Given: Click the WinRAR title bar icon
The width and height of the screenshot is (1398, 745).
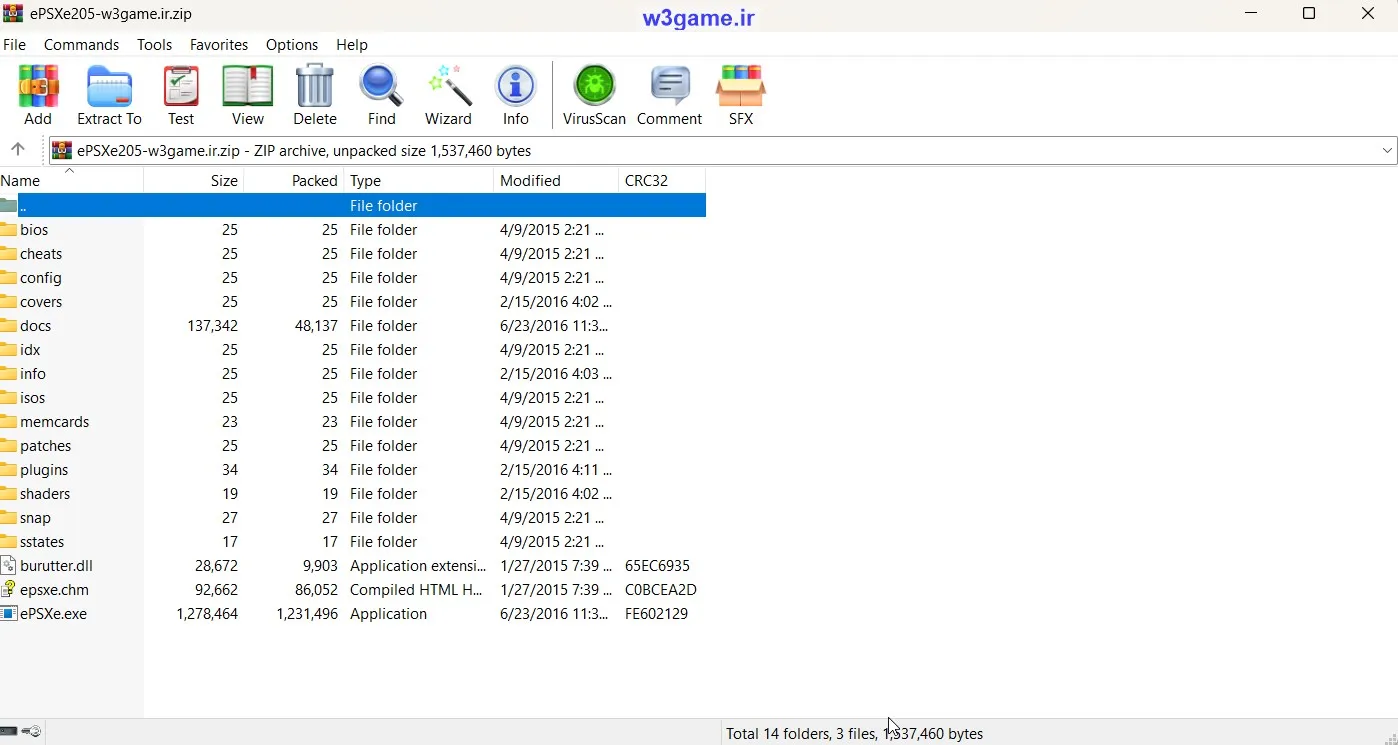Looking at the screenshot, I should click(x=12, y=13).
